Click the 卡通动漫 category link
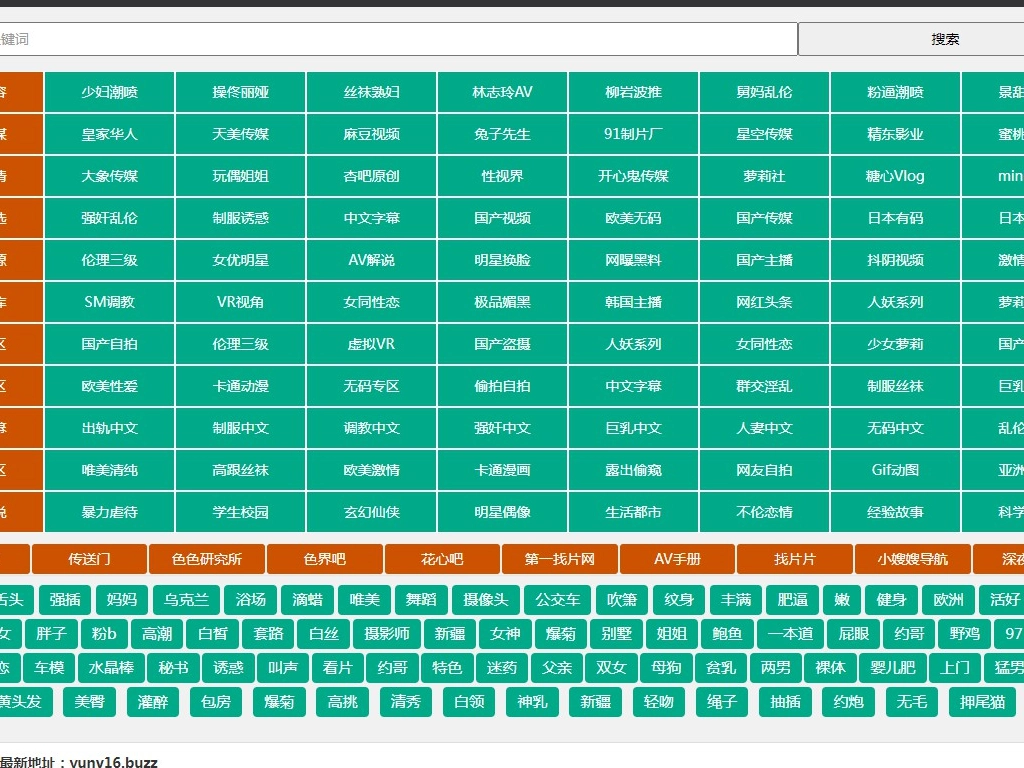Screen dimensions: 1024x768 click(241, 386)
